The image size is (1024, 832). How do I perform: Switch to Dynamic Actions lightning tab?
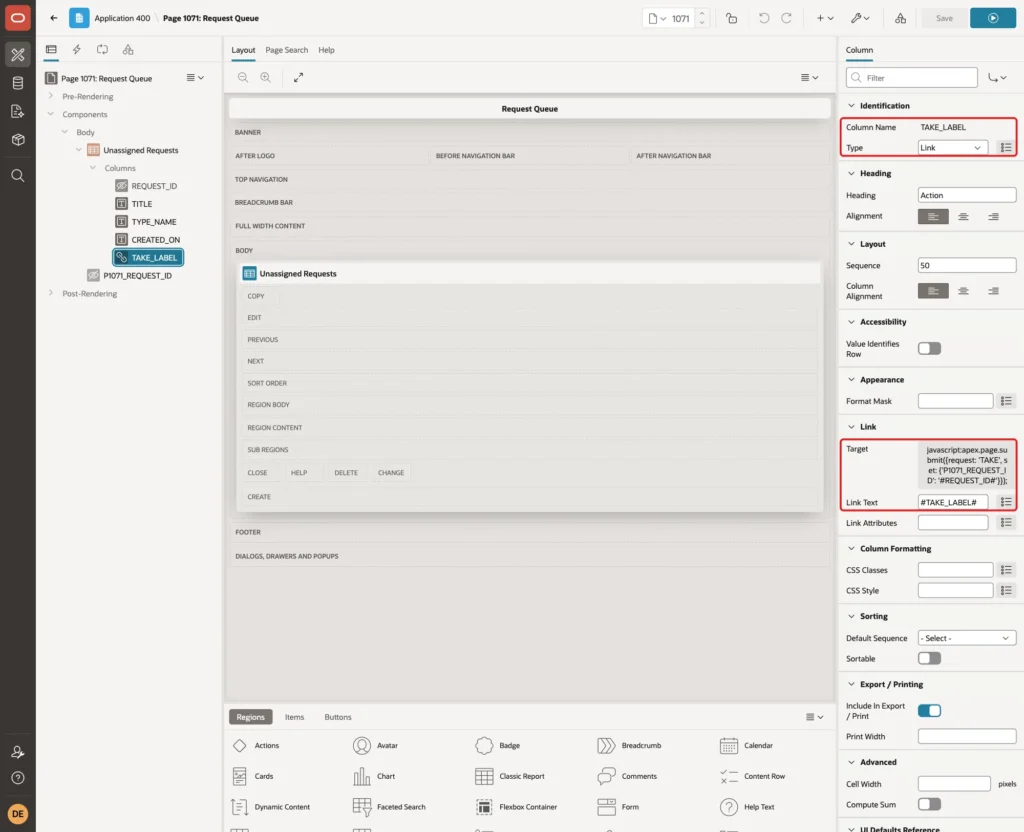(76, 50)
